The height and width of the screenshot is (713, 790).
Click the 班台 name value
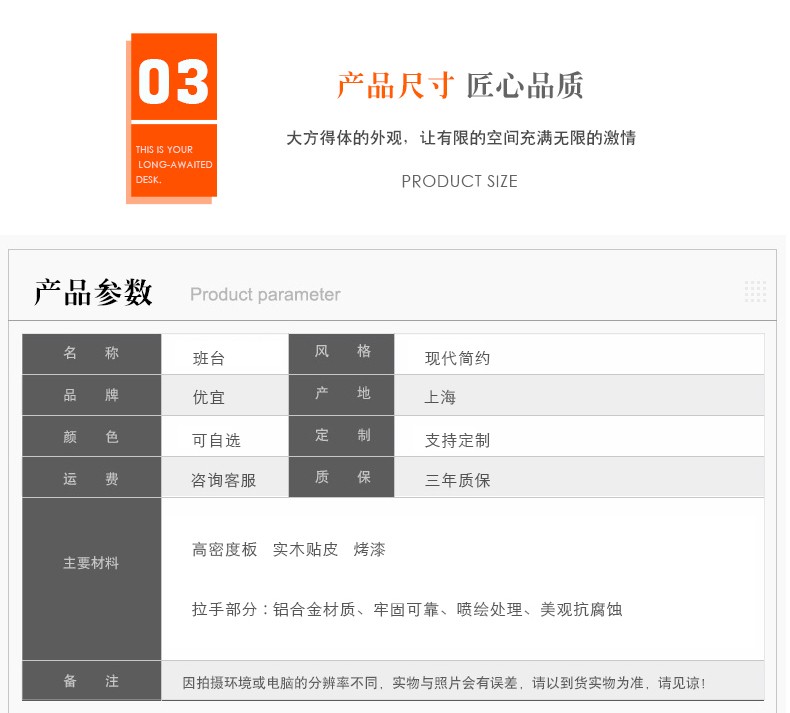point(208,358)
